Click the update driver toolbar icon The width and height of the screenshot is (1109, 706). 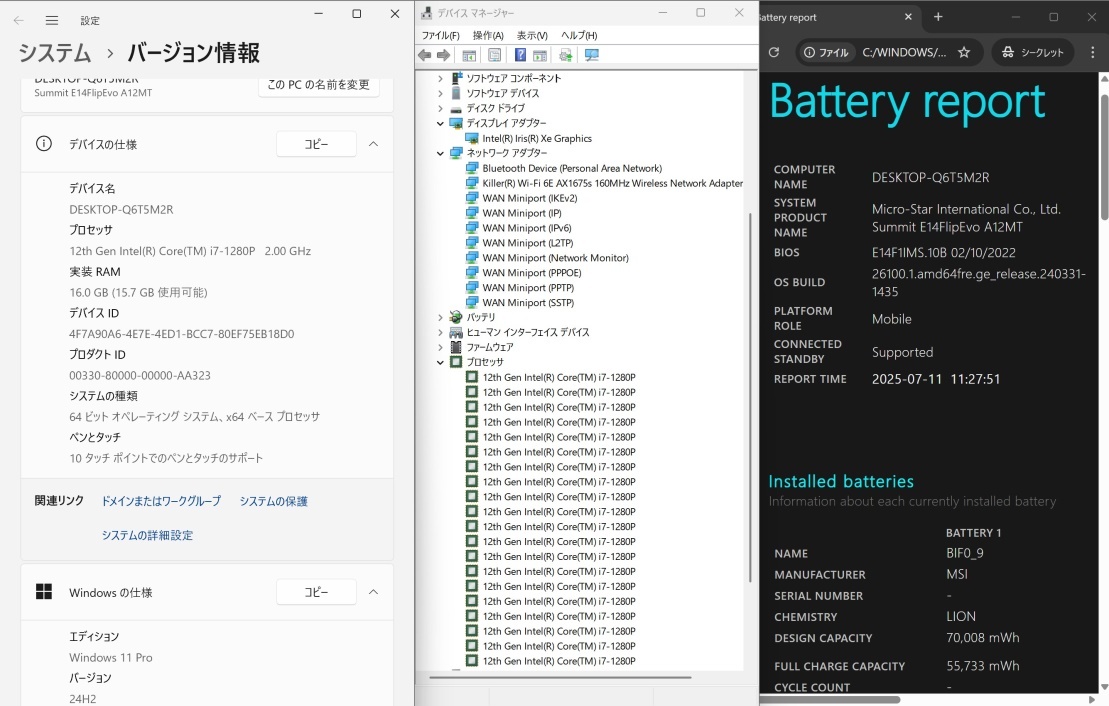566,55
